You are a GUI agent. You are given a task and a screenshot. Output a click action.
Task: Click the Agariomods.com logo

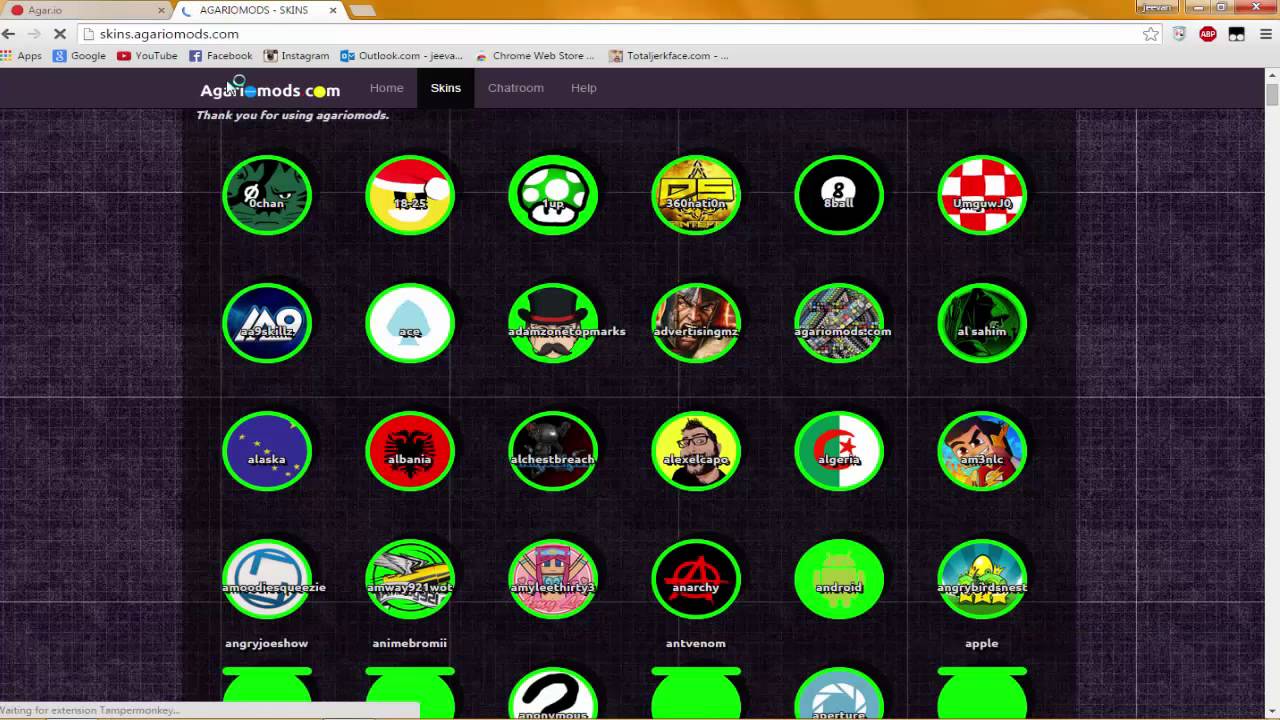coord(270,90)
